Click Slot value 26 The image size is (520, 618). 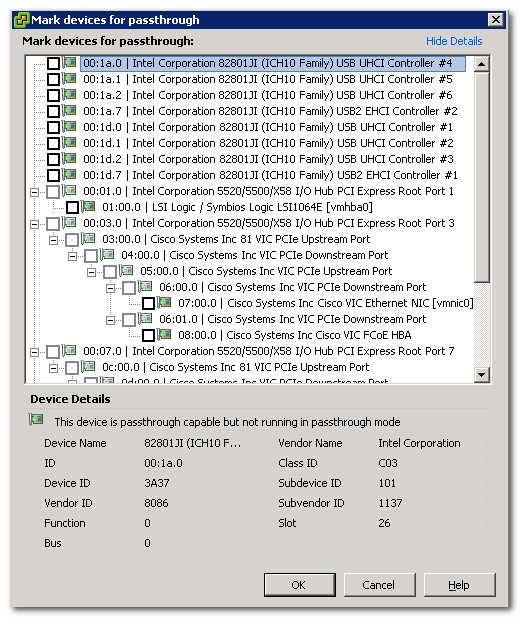click(x=384, y=523)
